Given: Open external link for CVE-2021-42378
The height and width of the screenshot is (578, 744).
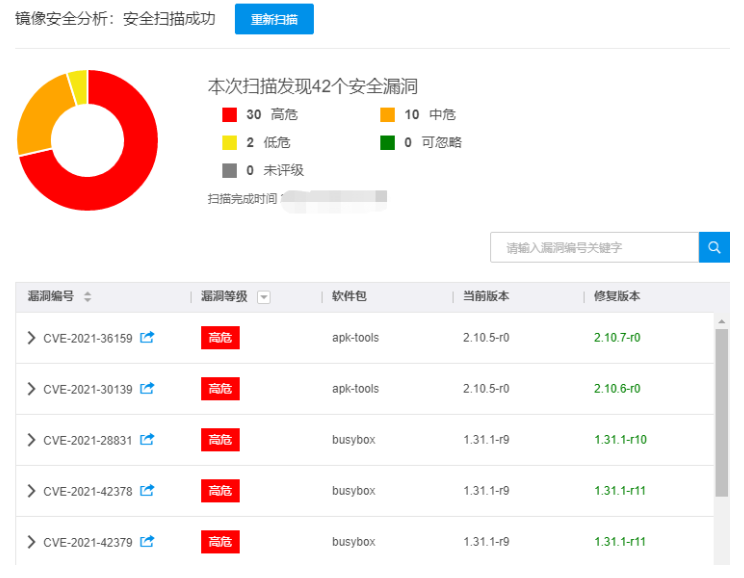Looking at the screenshot, I should 147,490.
